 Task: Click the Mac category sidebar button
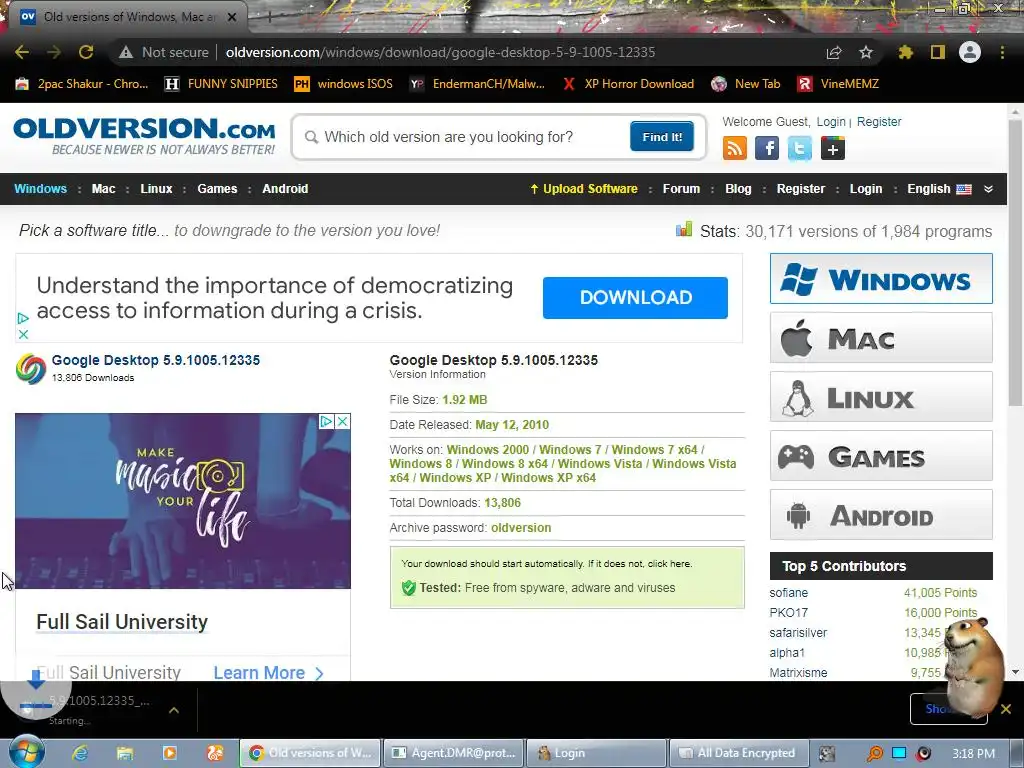point(881,338)
